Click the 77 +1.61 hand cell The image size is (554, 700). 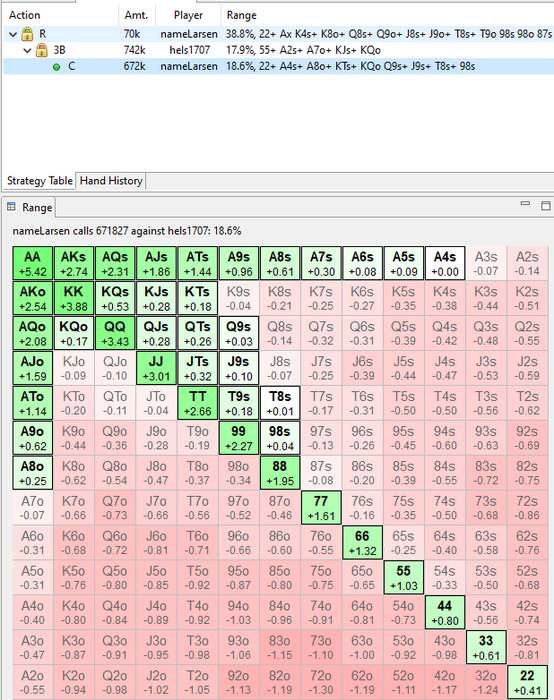pos(321,508)
